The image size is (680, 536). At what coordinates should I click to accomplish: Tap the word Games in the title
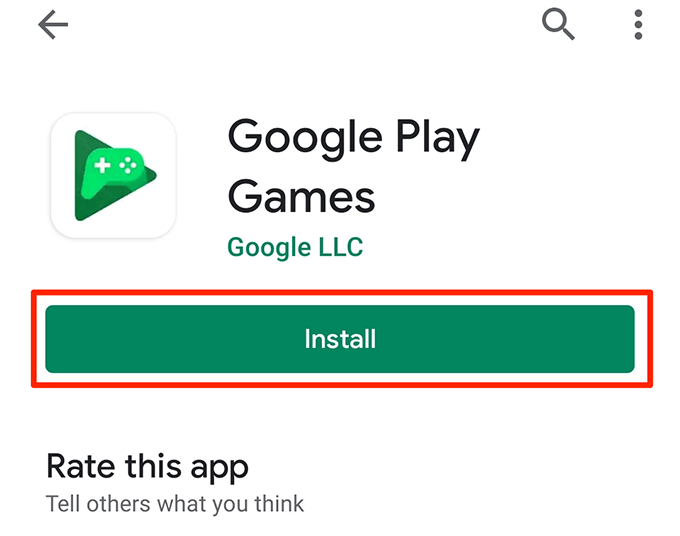pyautogui.click(x=301, y=197)
